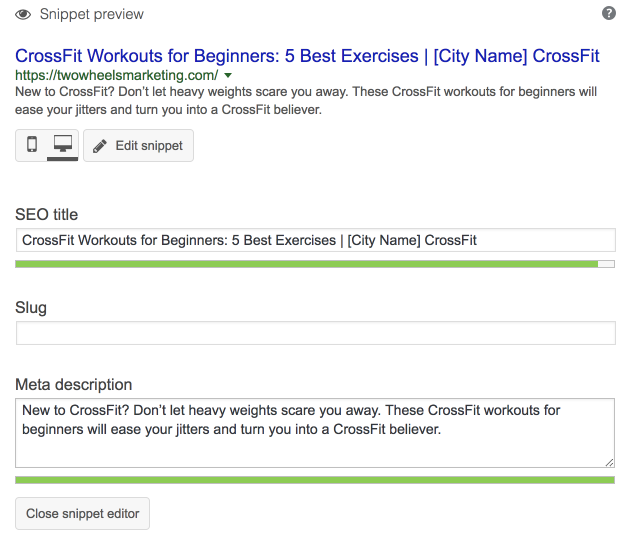Click into the SEO title field

point(315,240)
